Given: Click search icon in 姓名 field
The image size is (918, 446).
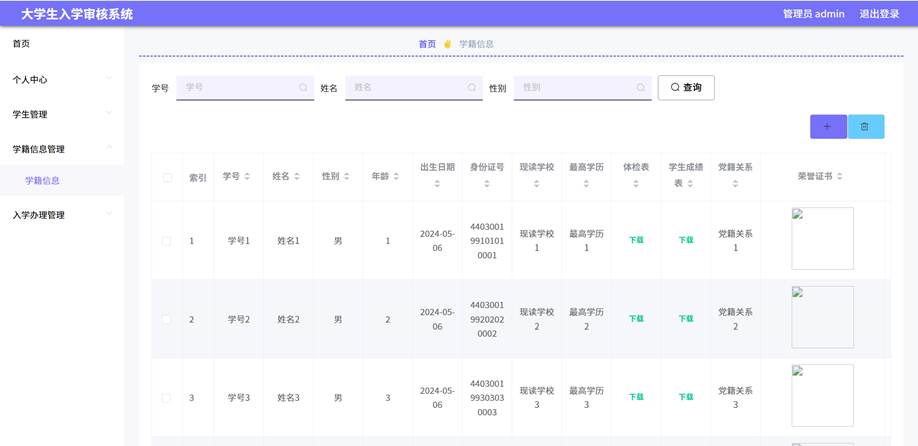Looking at the screenshot, I should click(x=472, y=87).
